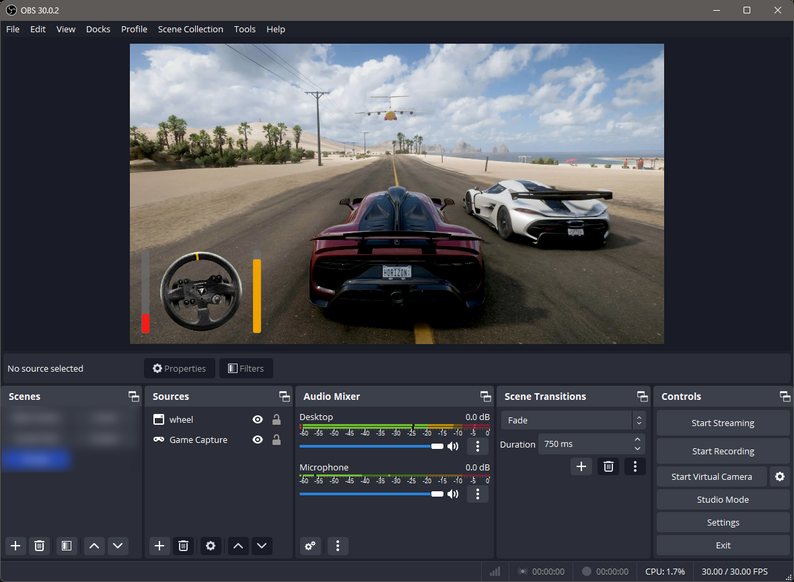Move source down with arrow icon
Image resolution: width=794 pixels, height=582 pixels.
(262, 546)
